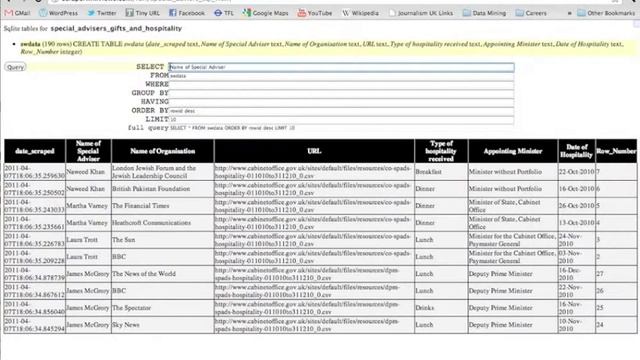Viewport: 640px width, 360px height.
Task: Focus the FROM input field
Action: (341, 76)
